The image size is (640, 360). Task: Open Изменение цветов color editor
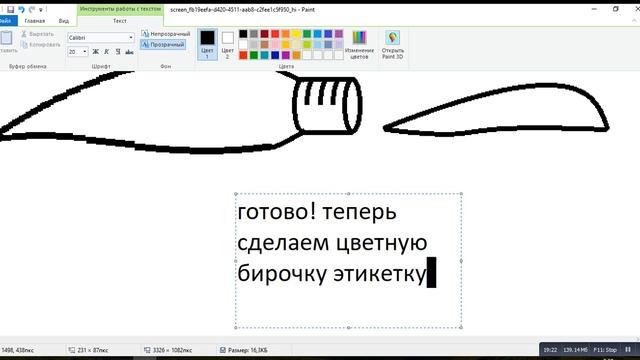[359, 44]
